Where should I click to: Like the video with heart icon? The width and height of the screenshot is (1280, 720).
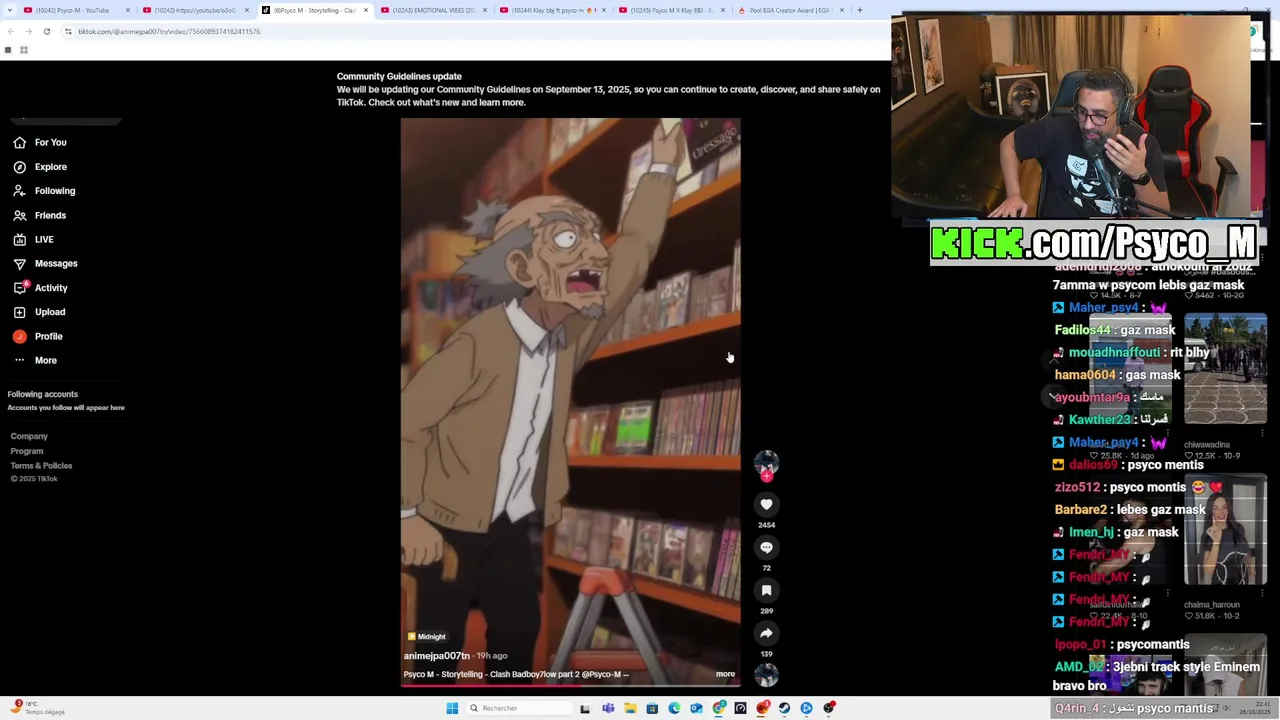766,505
